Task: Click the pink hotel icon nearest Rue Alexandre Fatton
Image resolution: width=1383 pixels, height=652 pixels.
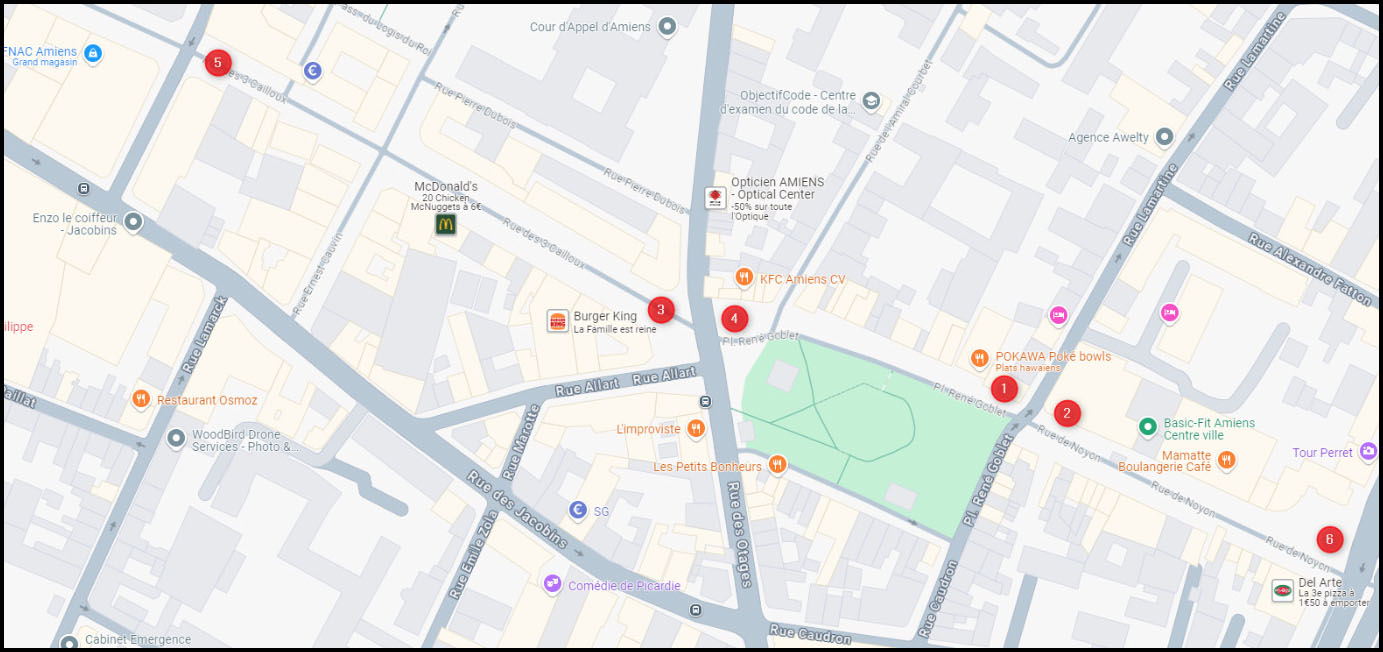Action: point(1170,313)
